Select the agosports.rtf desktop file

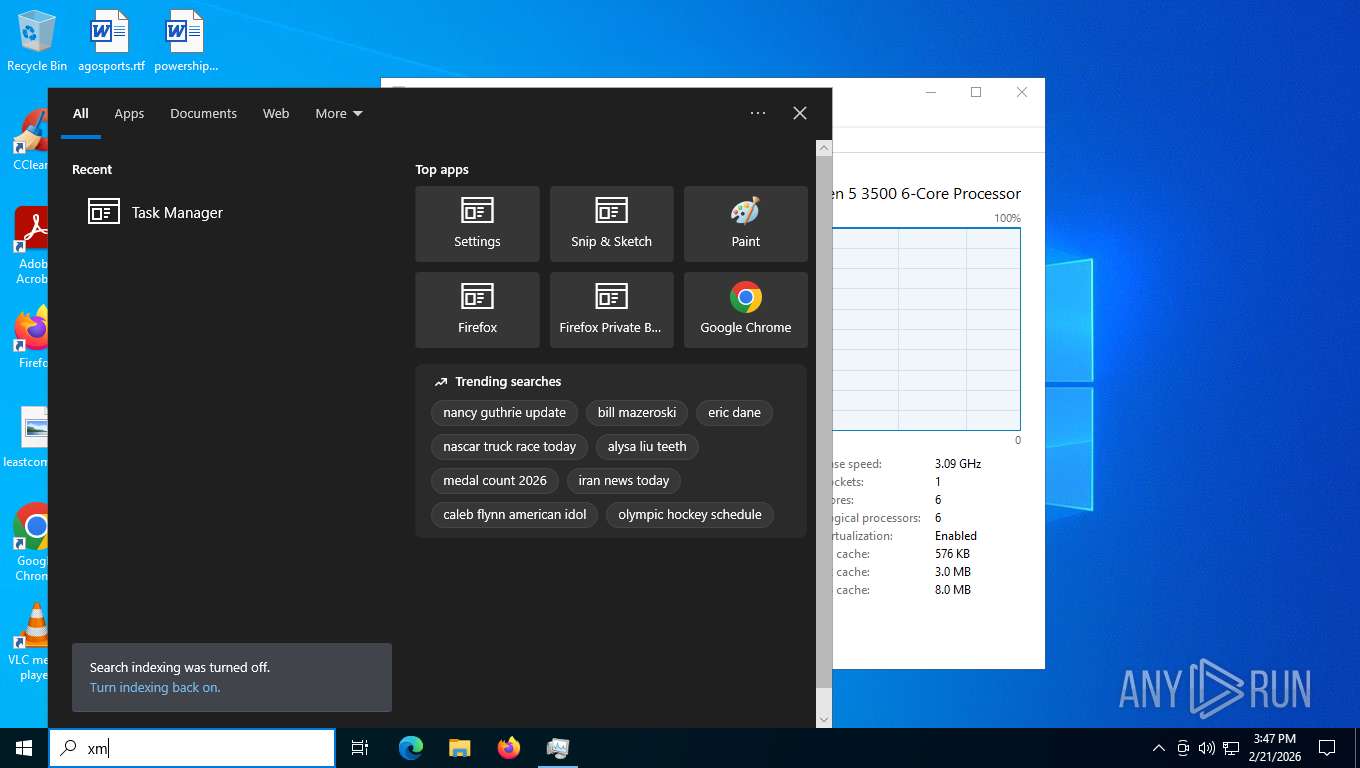[111, 42]
